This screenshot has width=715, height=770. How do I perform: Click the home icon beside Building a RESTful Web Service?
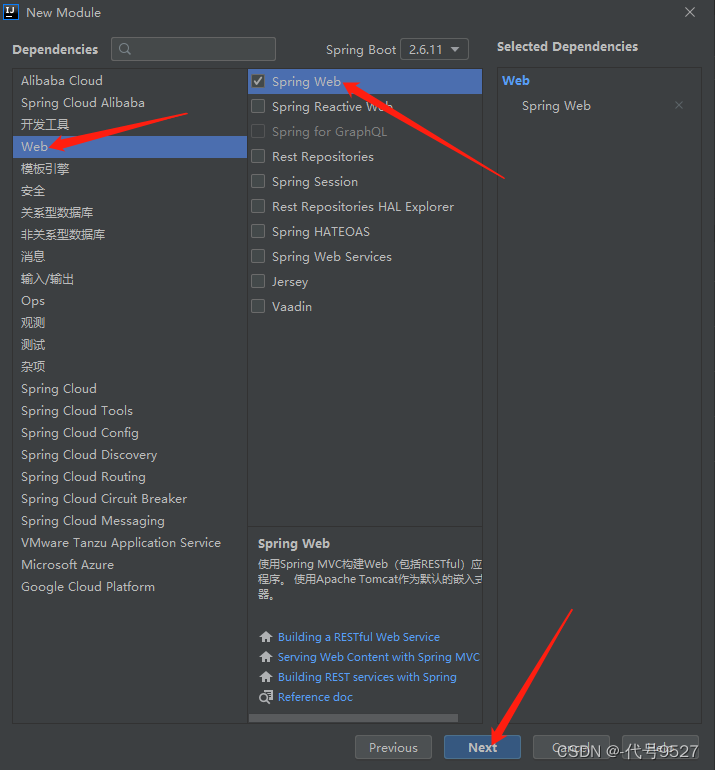[266, 637]
